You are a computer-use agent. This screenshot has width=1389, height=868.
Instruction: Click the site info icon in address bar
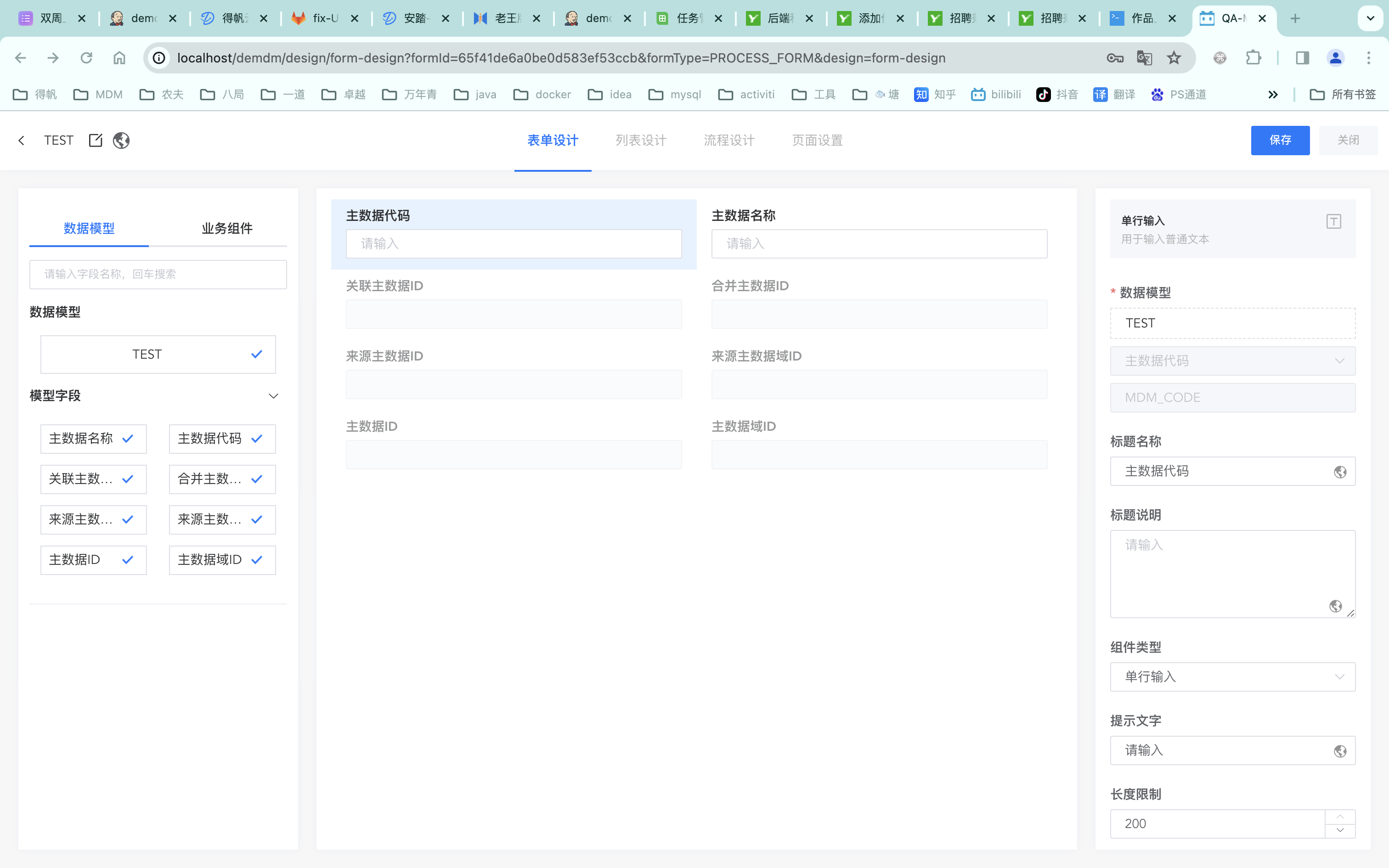click(x=159, y=58)
